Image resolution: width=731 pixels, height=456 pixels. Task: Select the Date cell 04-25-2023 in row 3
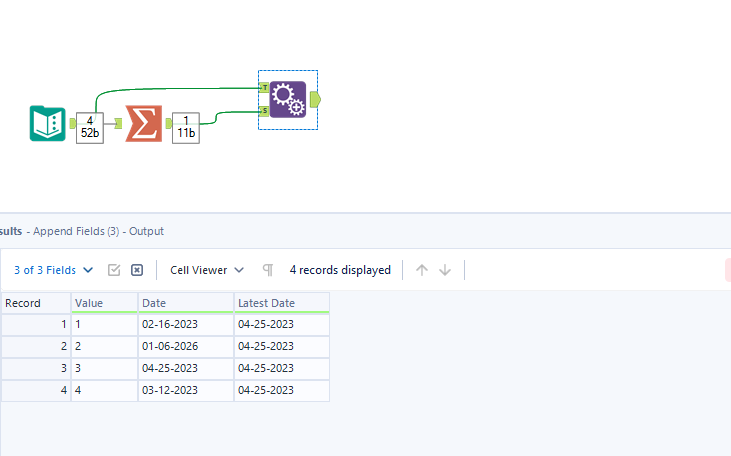[x=186, y=368]
